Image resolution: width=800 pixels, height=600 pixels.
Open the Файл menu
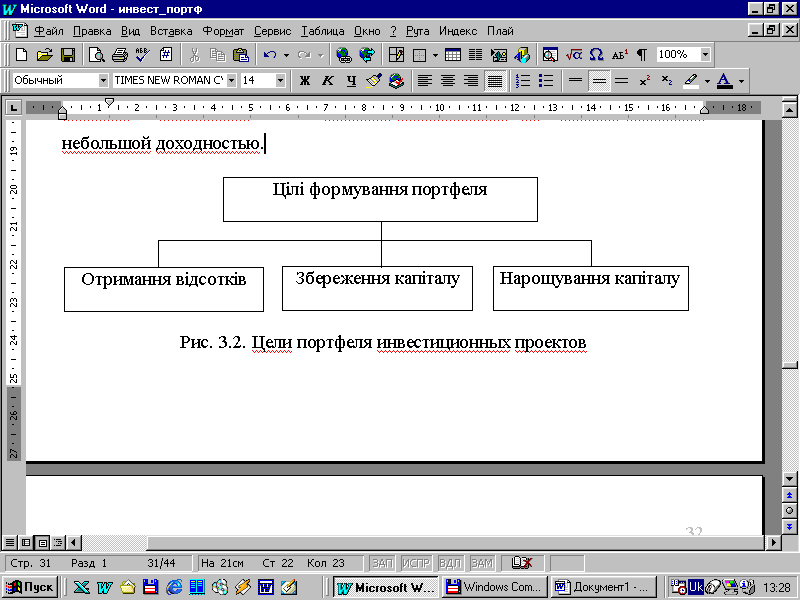pyautogui.click(x=49, y=31)
